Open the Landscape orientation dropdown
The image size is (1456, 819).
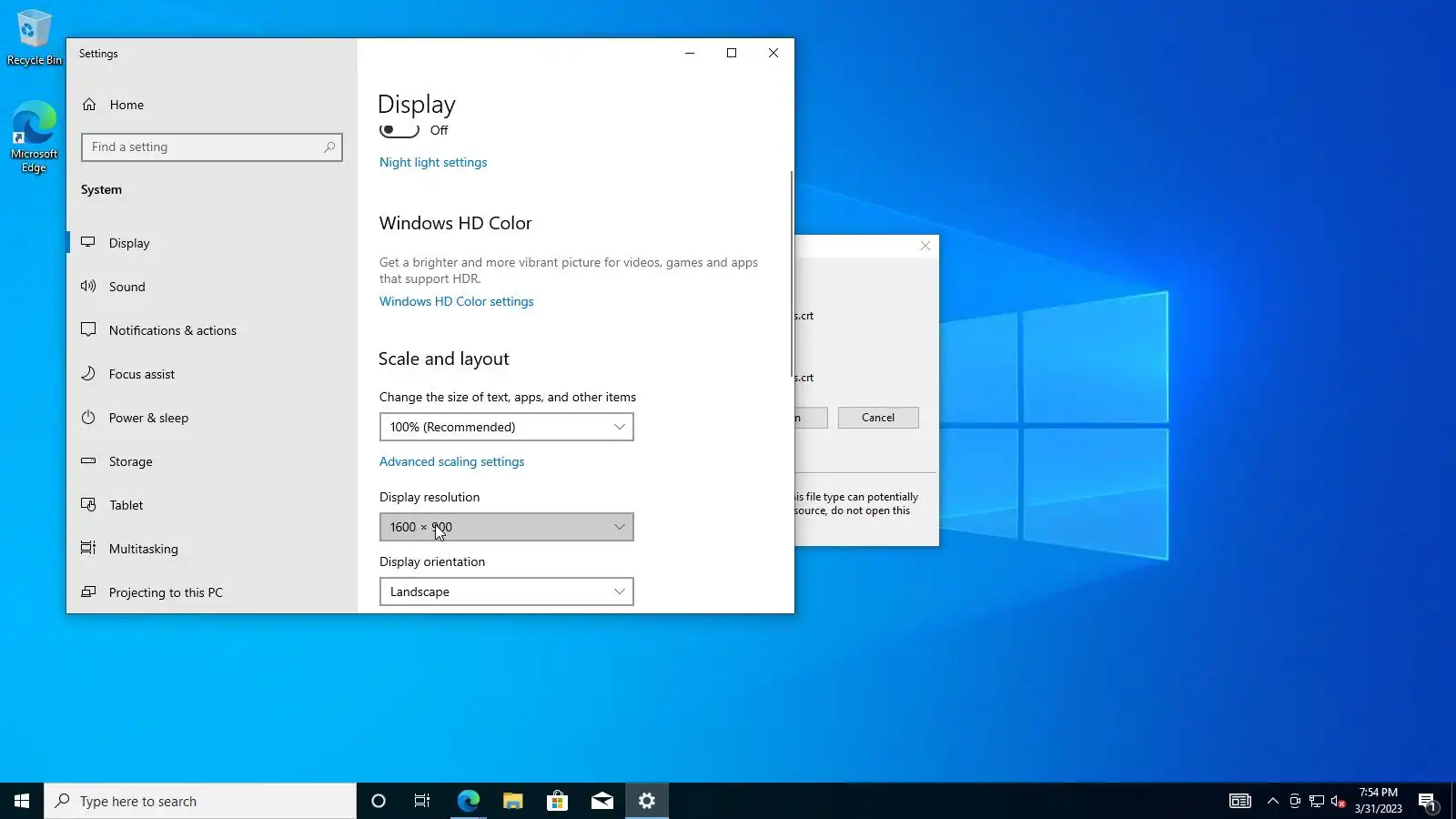click(507, 591)
